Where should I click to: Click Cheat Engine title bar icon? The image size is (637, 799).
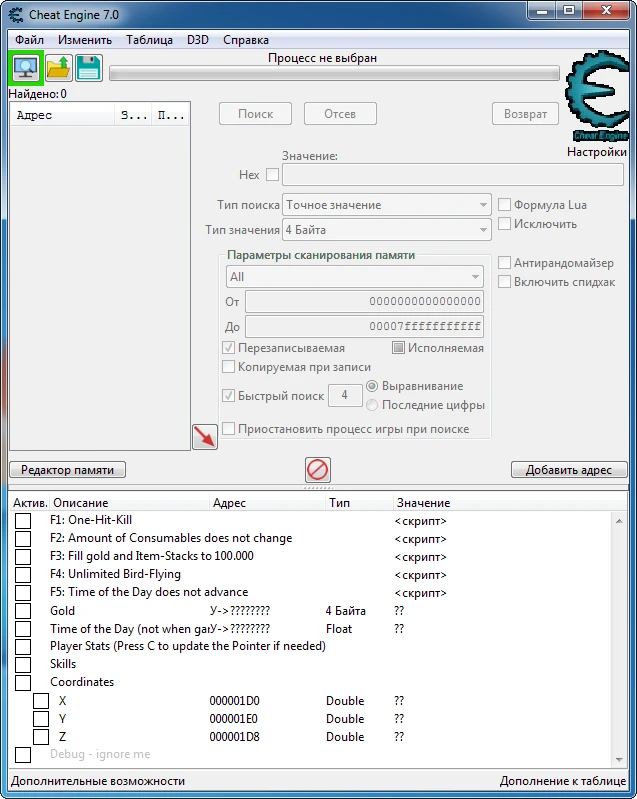click(x=16, y=15)
